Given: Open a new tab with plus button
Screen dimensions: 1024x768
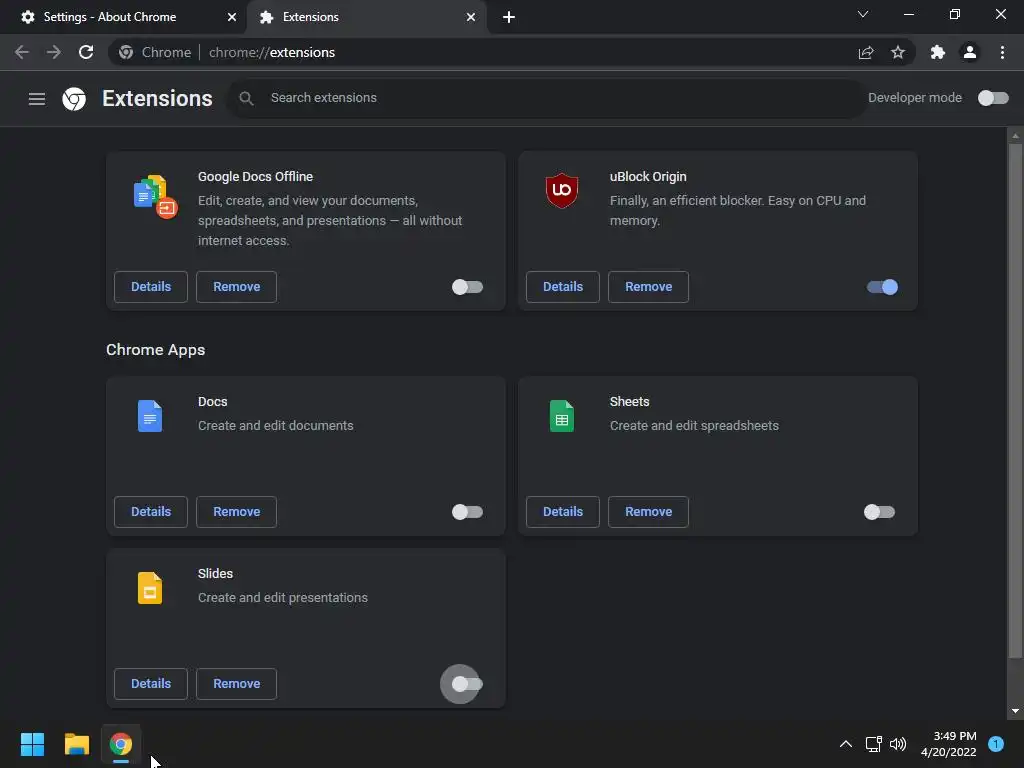Looking at the screenshot, I should pos(509,17).
